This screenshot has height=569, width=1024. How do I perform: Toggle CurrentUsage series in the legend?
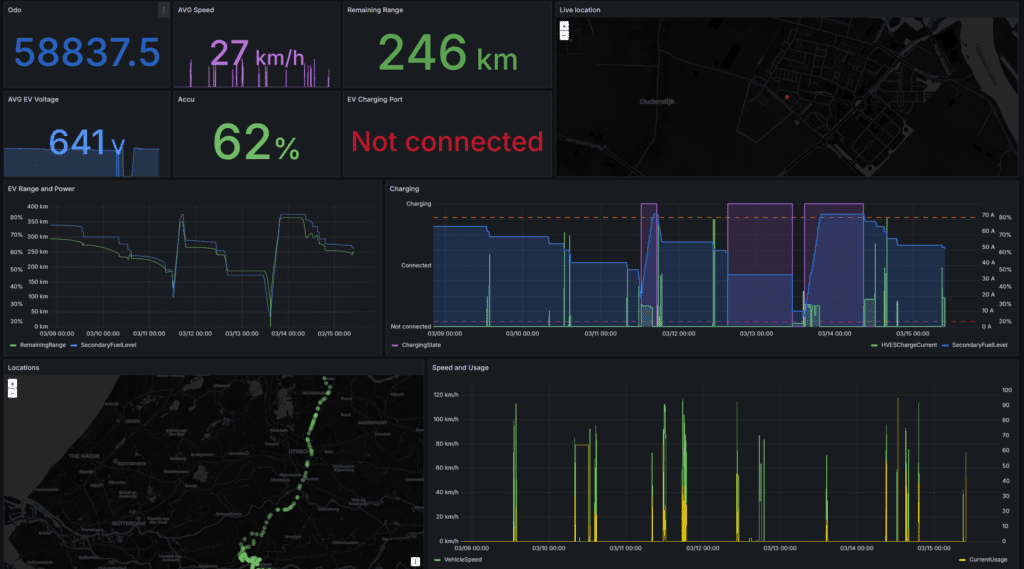coord(987,557)
